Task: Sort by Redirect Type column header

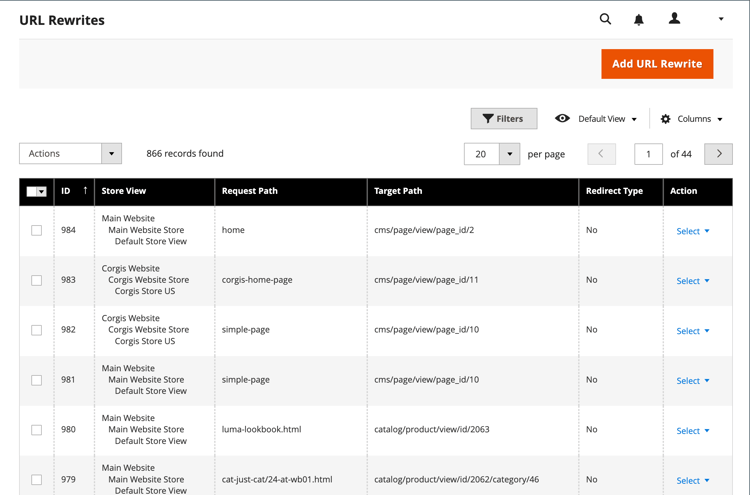Action: pyautogui.click(x=621, y=191)
